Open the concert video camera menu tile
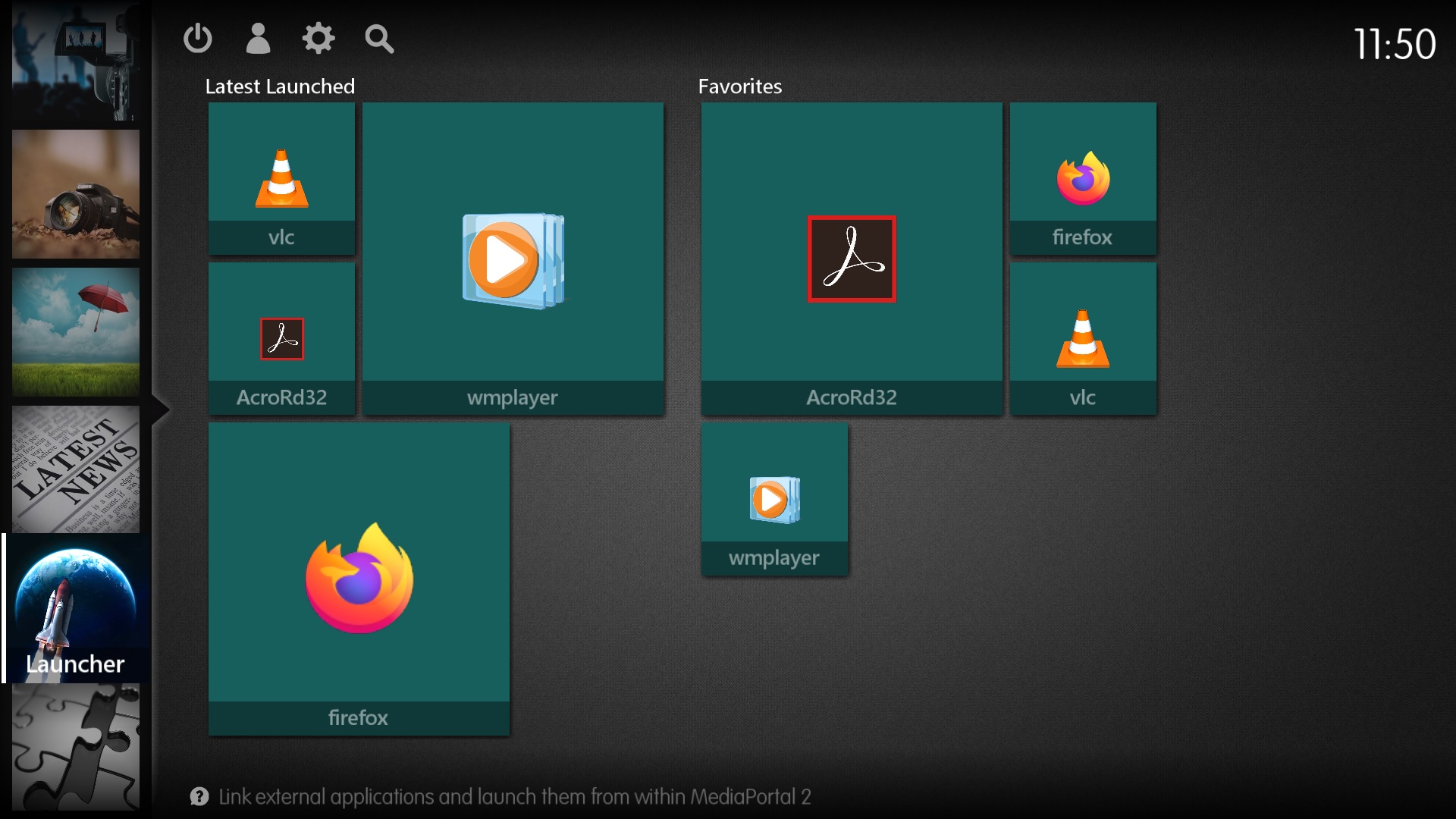 (x=76, y=61)
